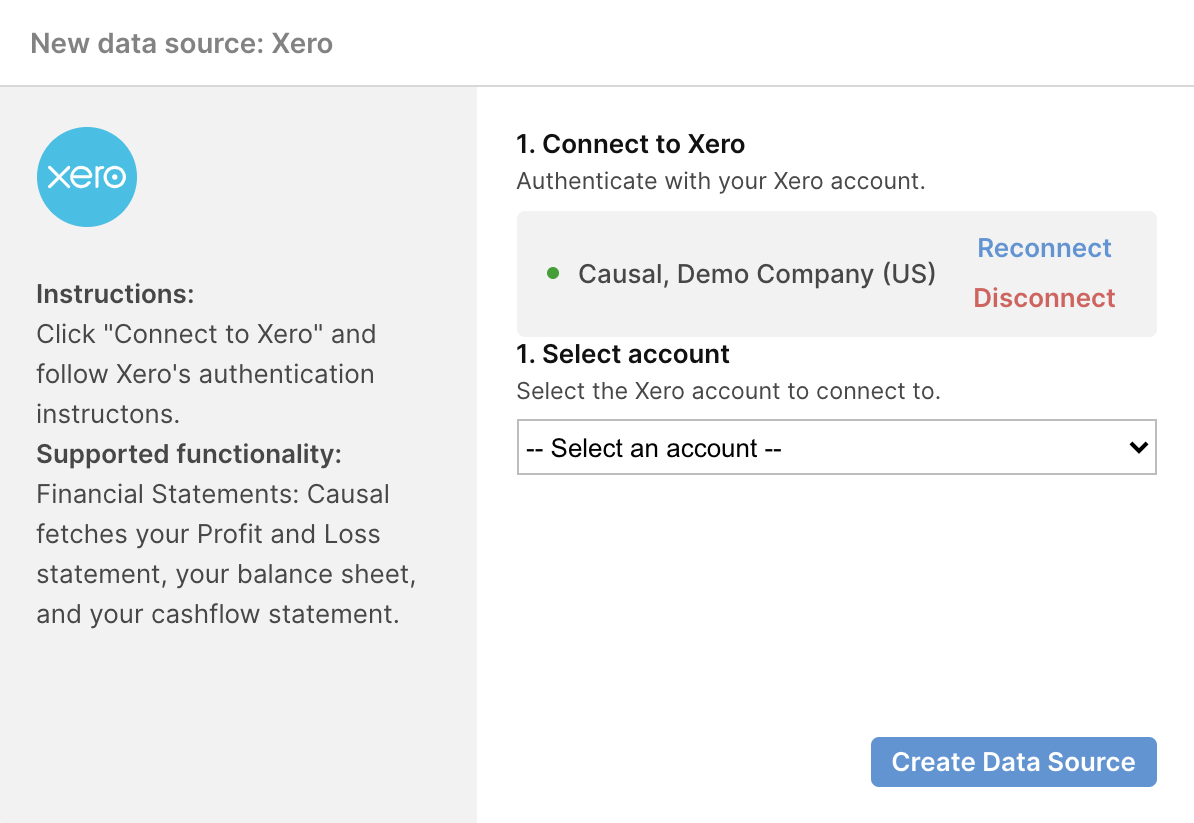Click the 'New data source: Xero' title
The image size is (1194, 823).
181,43
